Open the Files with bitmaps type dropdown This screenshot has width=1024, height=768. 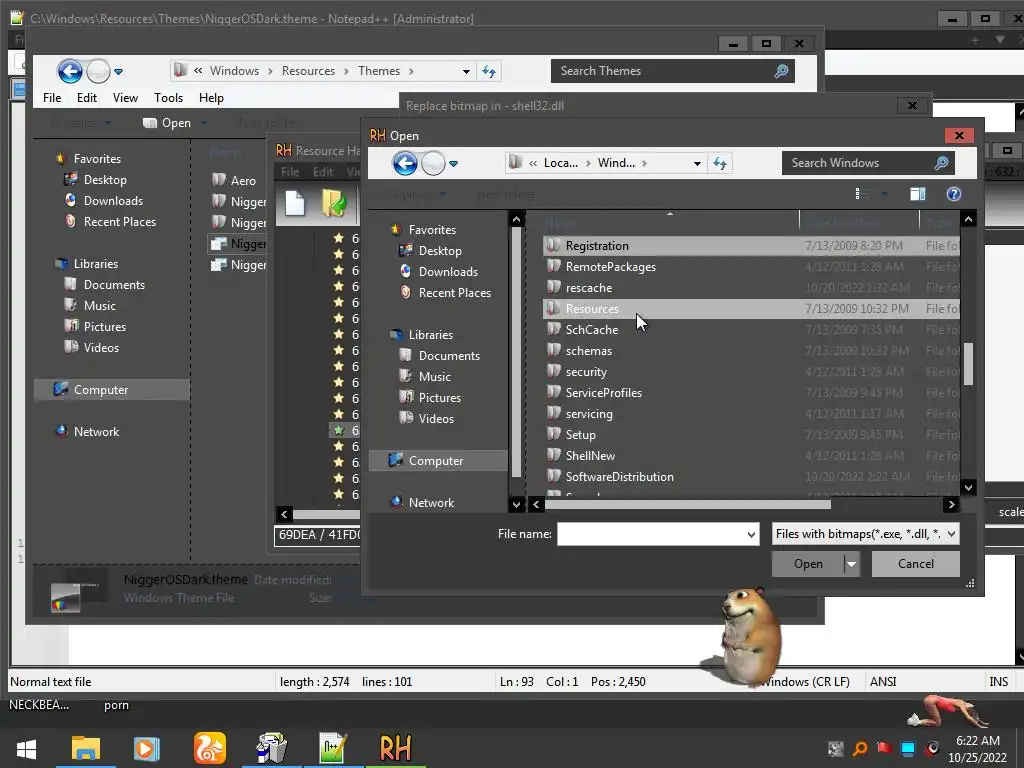(x=952, y=534)
